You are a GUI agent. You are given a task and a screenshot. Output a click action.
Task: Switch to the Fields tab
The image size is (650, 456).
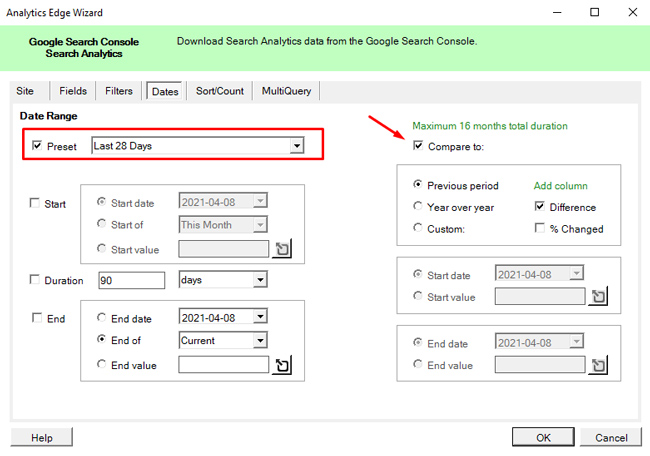point(73,91)
